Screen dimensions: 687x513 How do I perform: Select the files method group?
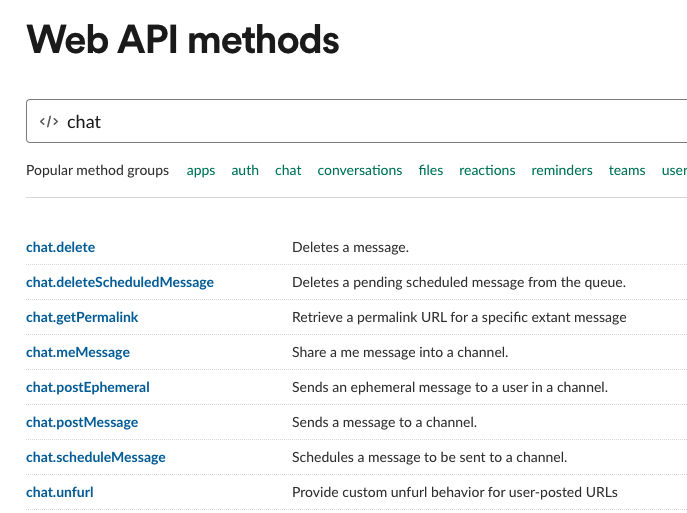(x=431, y=170)
